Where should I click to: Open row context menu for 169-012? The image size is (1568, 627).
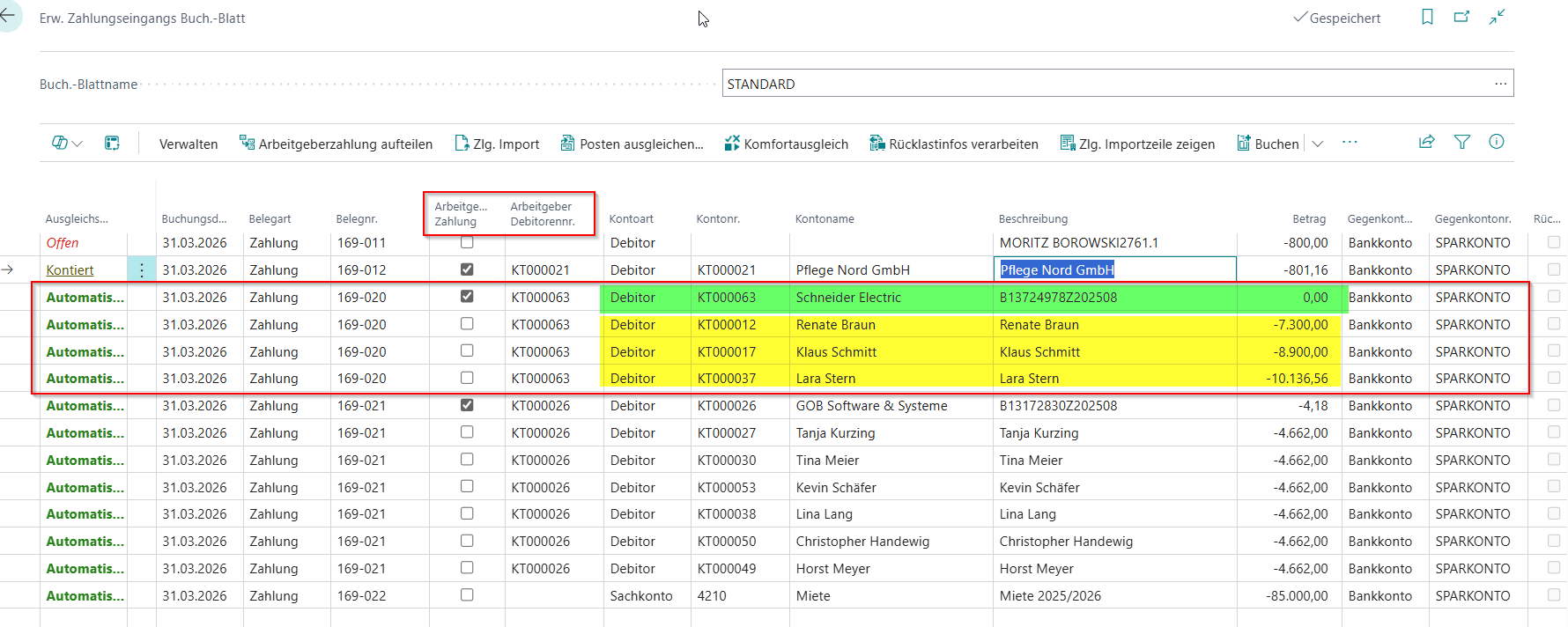click(142, 270)
